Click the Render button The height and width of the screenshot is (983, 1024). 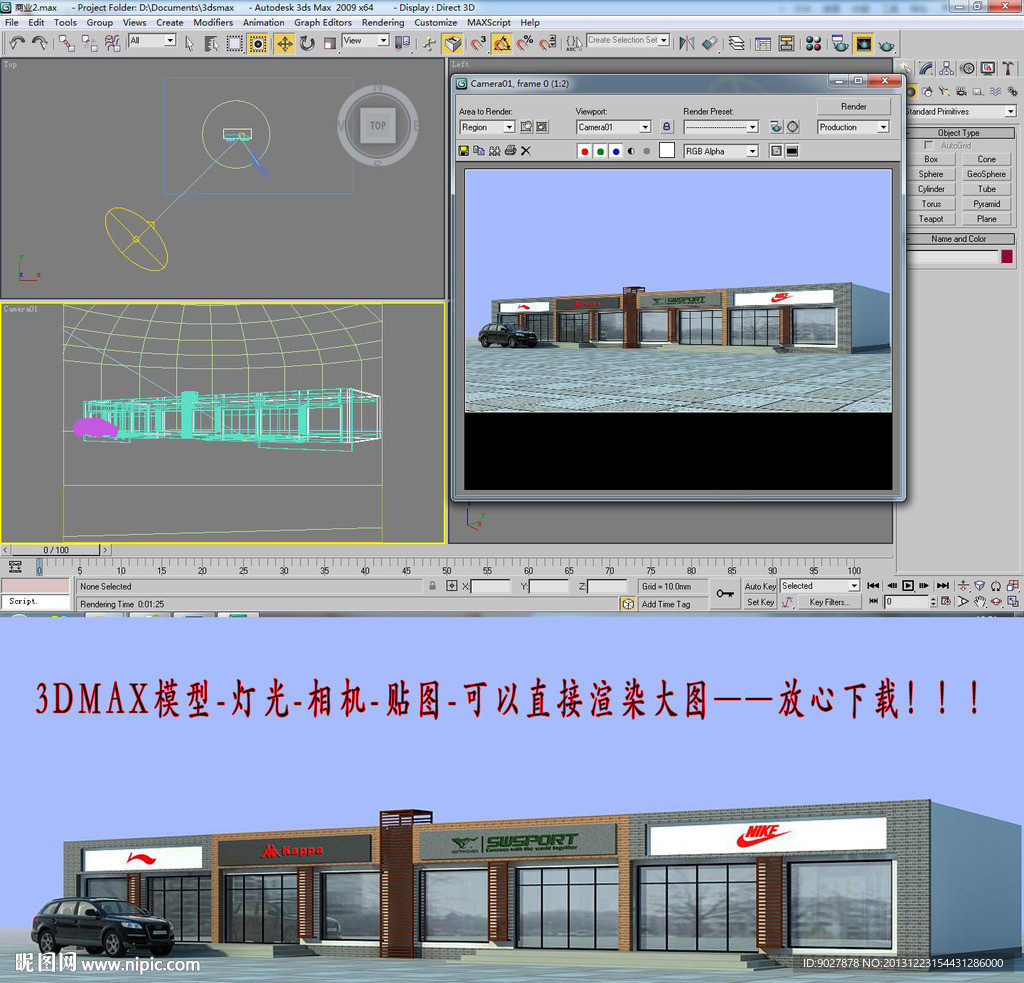tap(854, 106)
